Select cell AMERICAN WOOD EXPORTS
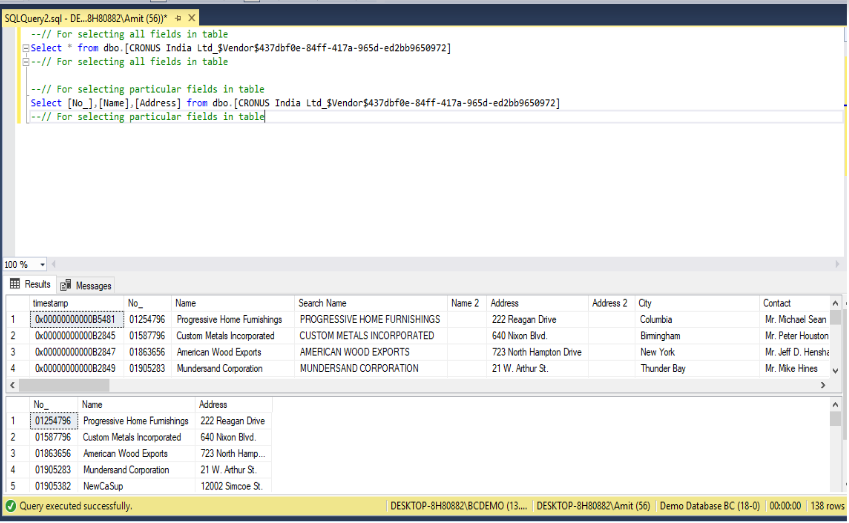The image size is (849, 523). 371,352
